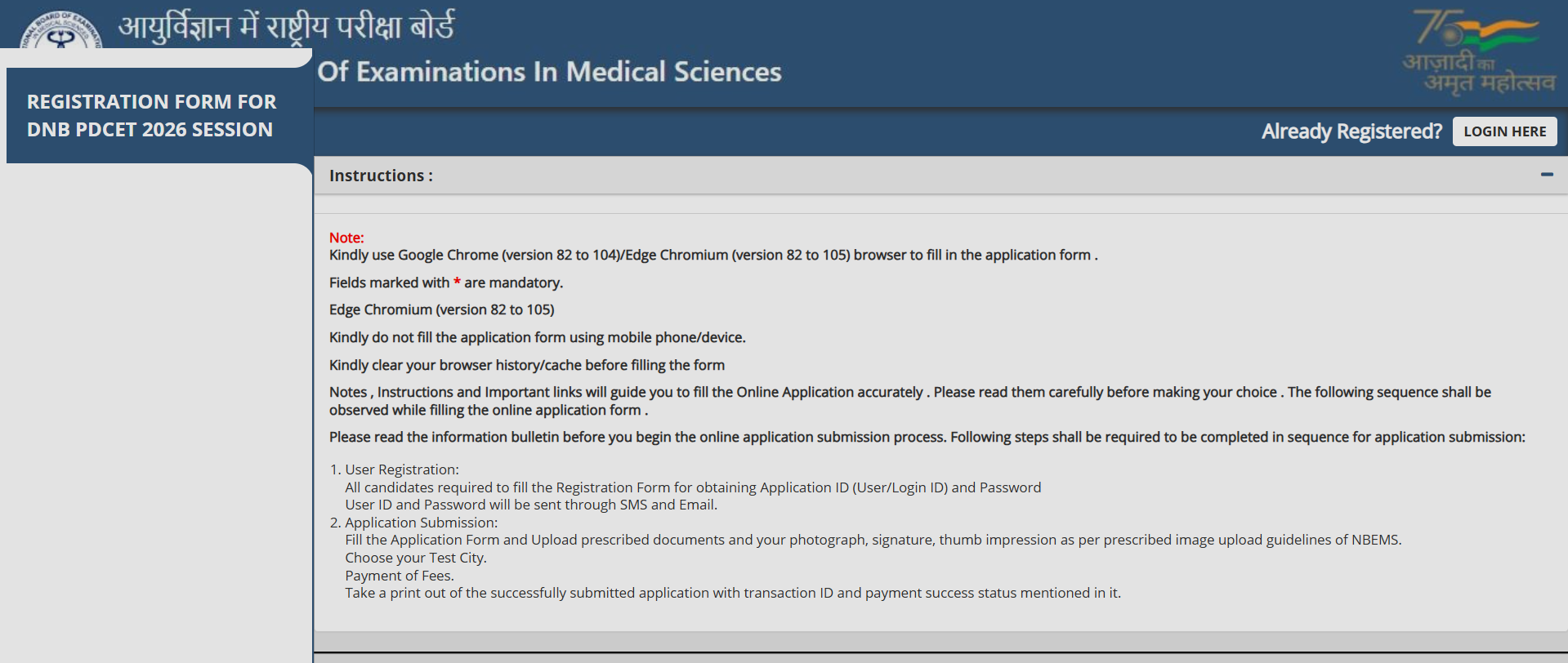Select the Registration Form sidebar title

[152, 116]
